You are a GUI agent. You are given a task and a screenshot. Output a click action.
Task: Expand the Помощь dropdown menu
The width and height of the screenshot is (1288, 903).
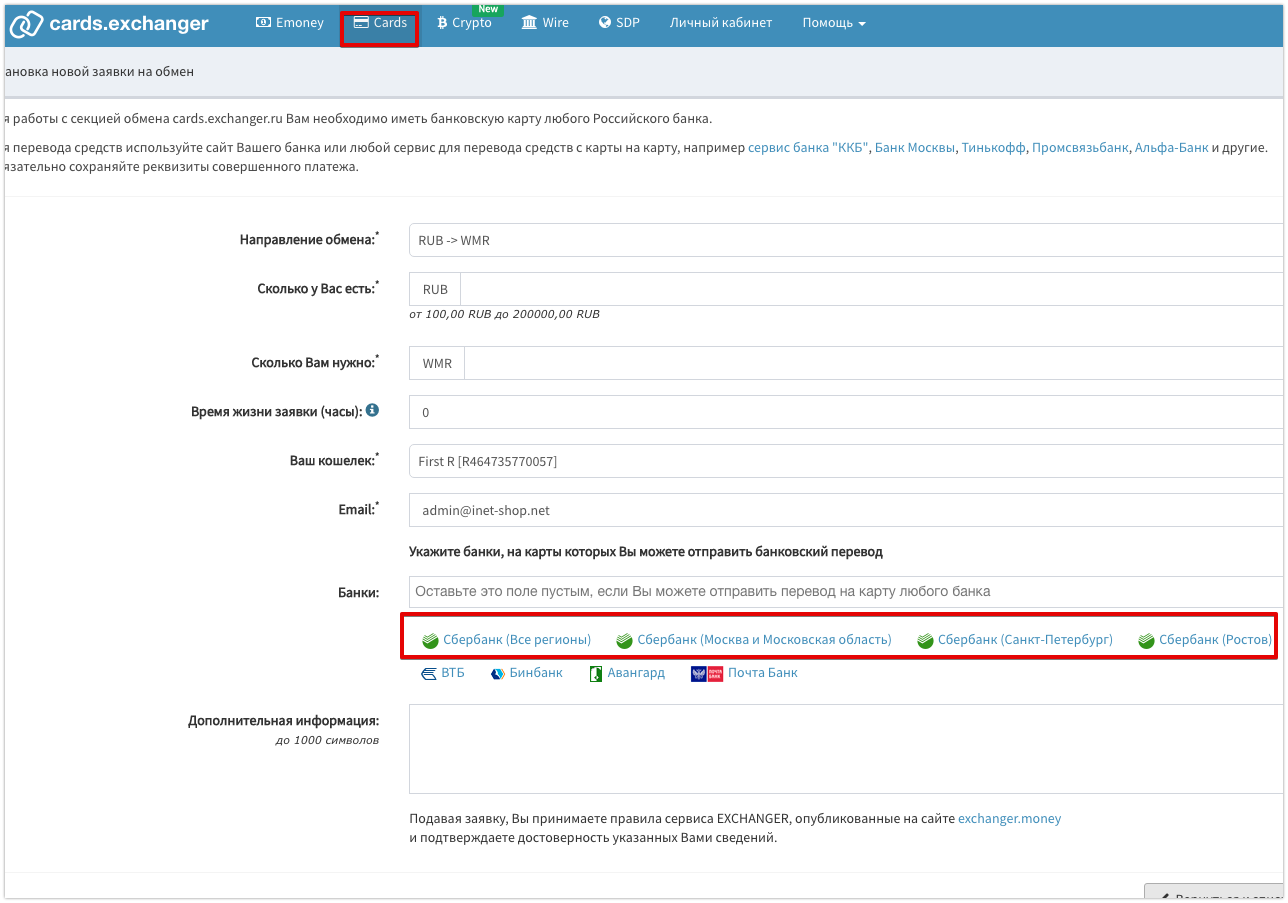tap(834, 22)
